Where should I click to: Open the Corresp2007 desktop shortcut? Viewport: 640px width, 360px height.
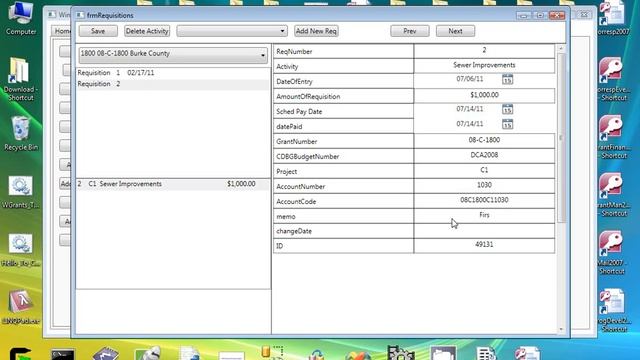pyautogui.click(x=614, y=18)
